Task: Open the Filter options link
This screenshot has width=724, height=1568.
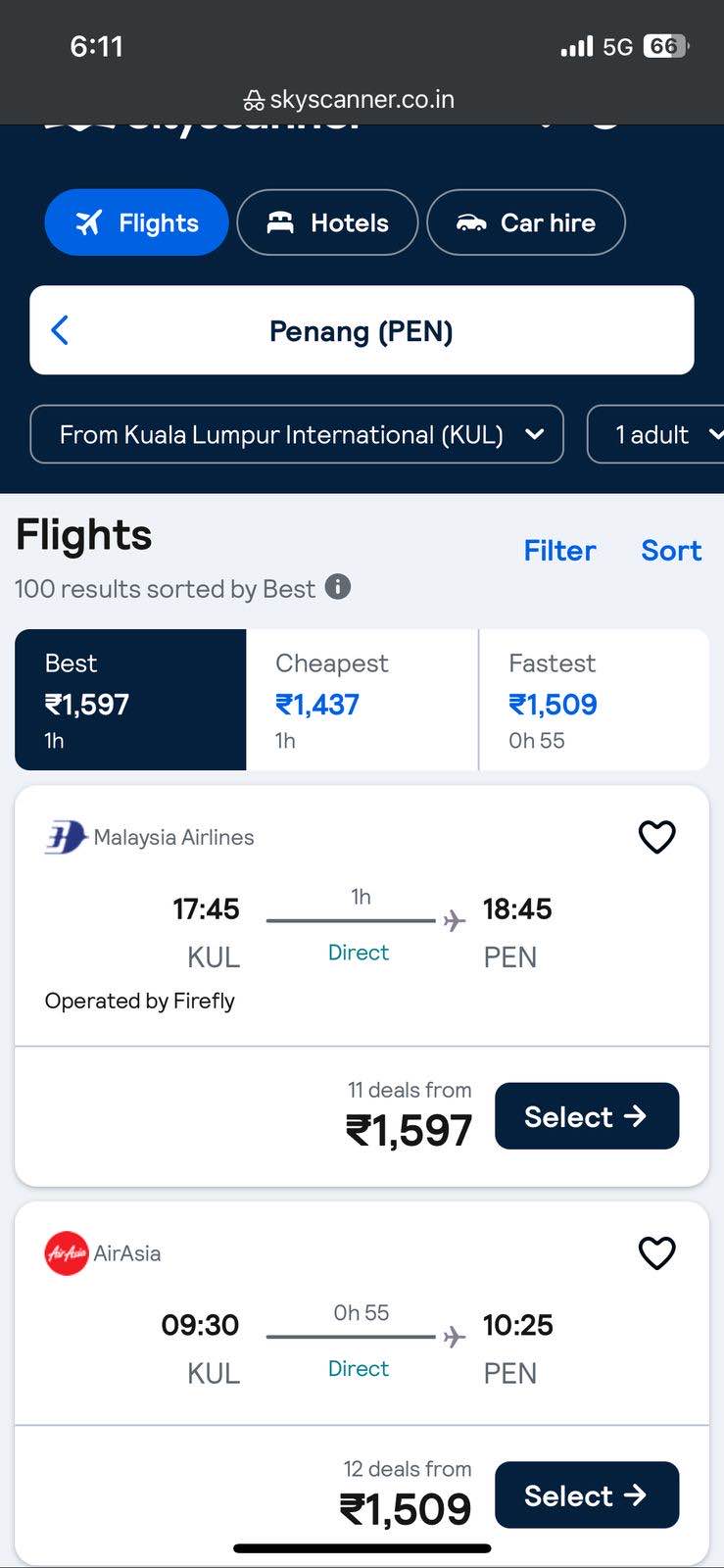Action: click(559, 551)
